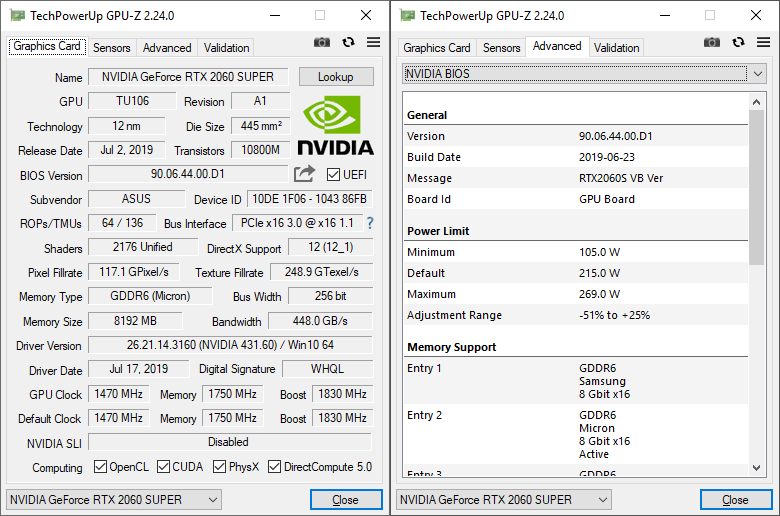This screenshot has width=780, height=516.
Task: Open Validation tab in left window
Action: (x=226, y=48)
